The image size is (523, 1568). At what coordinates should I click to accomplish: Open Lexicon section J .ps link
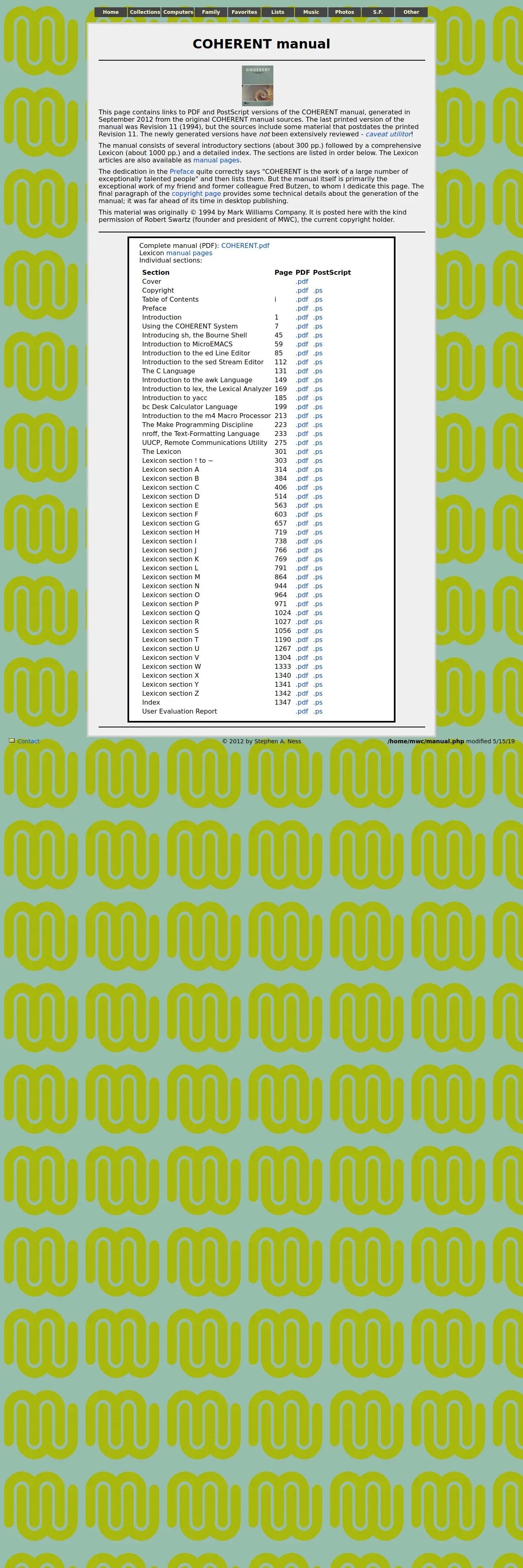pos(318,550)
